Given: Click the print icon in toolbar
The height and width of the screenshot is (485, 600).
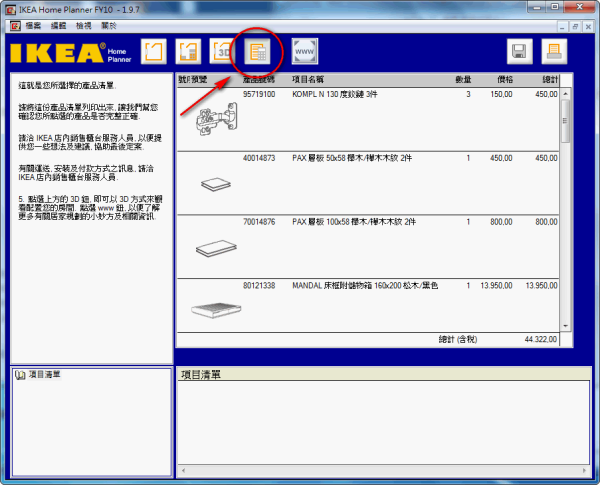Looking at the screenshot, I should point(554,52).
